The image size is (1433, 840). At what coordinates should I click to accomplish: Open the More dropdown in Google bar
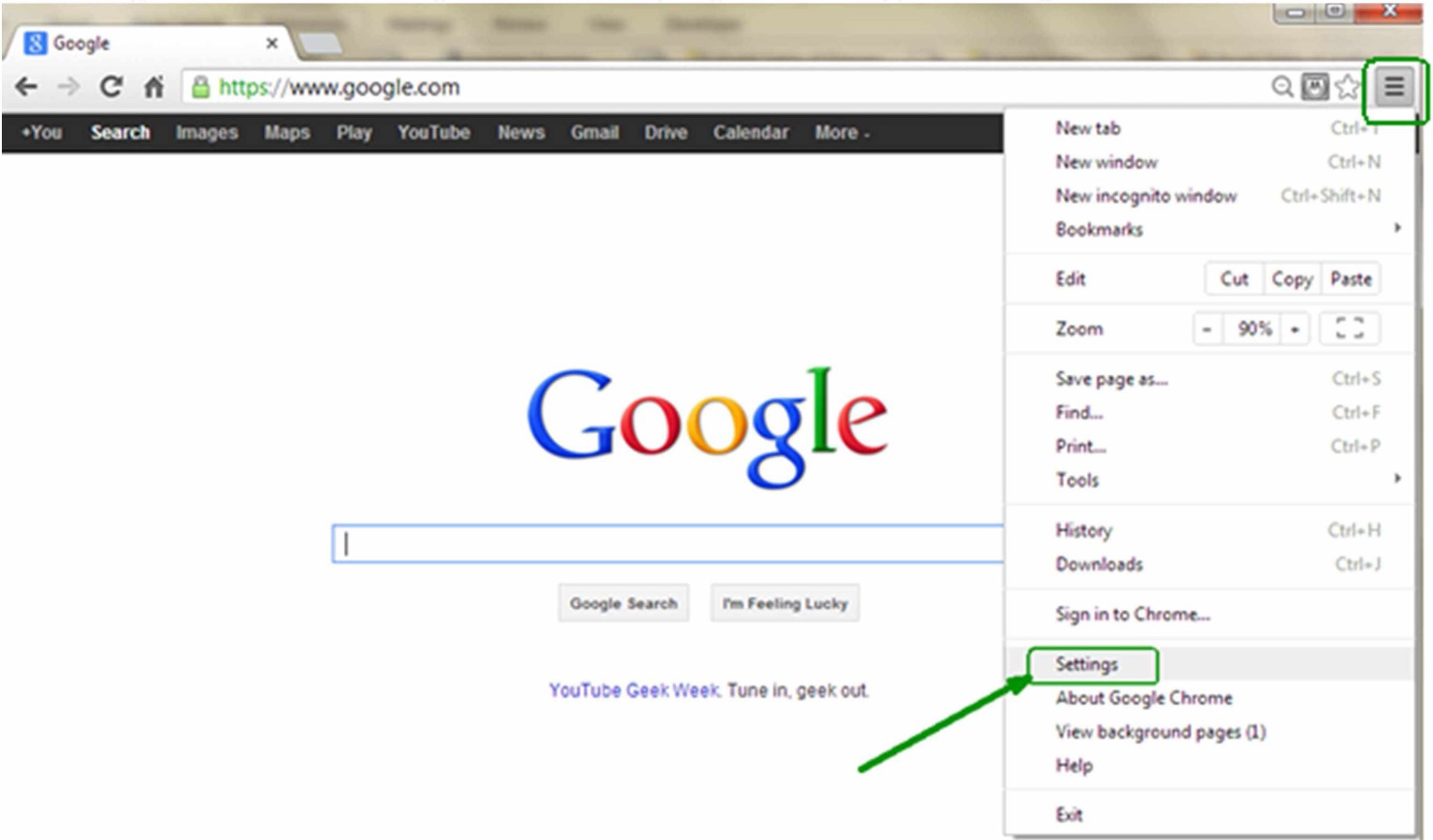tap(842, 133)
